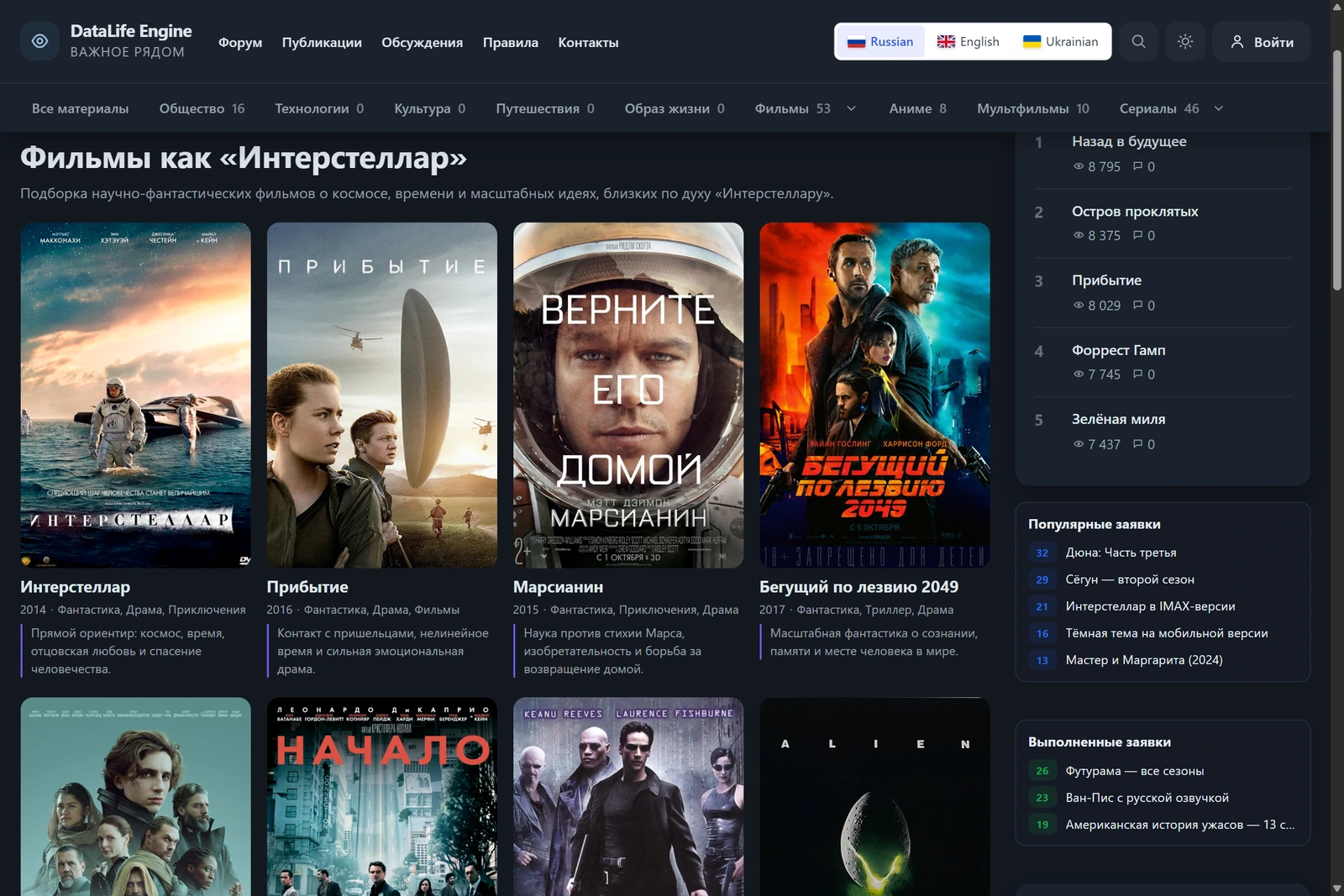Click the Войти login button
This screenshot has width=1344, height=896.
[1262, 41]
